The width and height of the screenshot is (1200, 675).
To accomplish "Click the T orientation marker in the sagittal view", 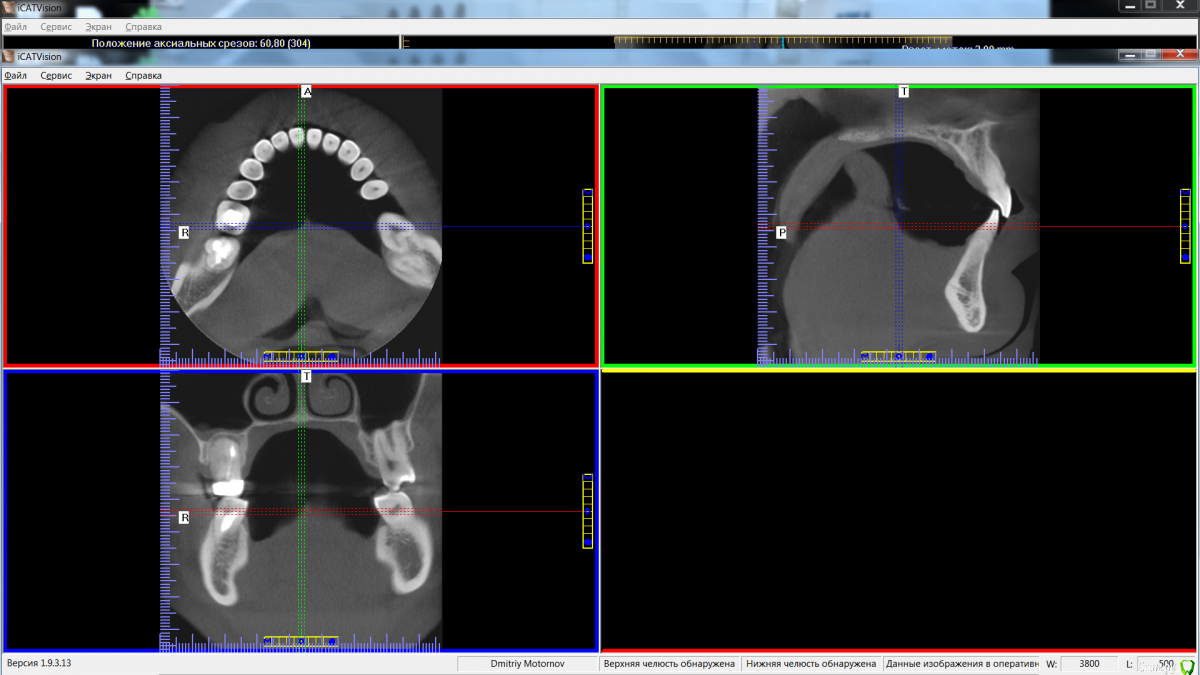I will pyautogui.click(x=904, y=91).
